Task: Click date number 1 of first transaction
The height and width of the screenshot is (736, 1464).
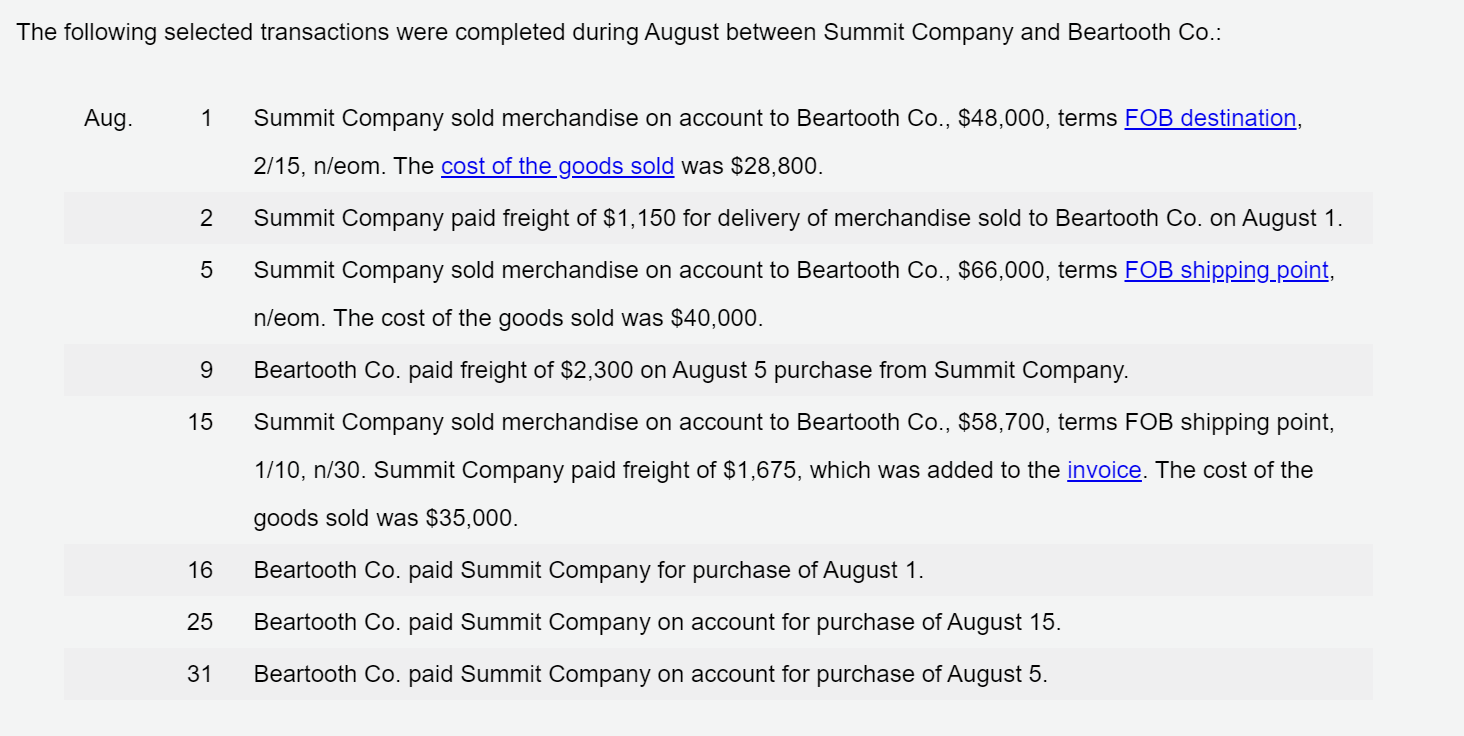Action: point(206,118)
